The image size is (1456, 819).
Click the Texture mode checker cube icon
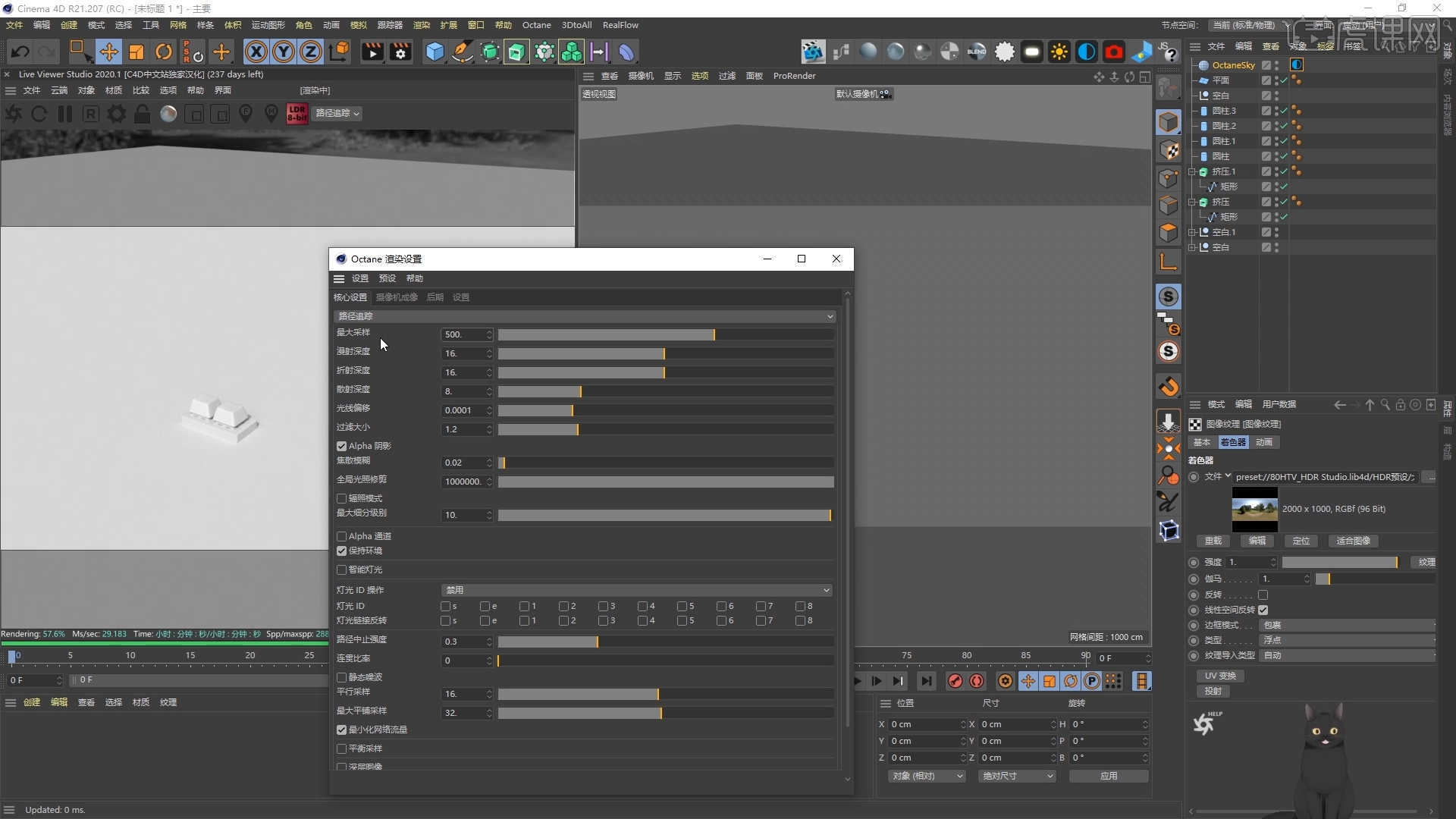tap(1169, 150)
